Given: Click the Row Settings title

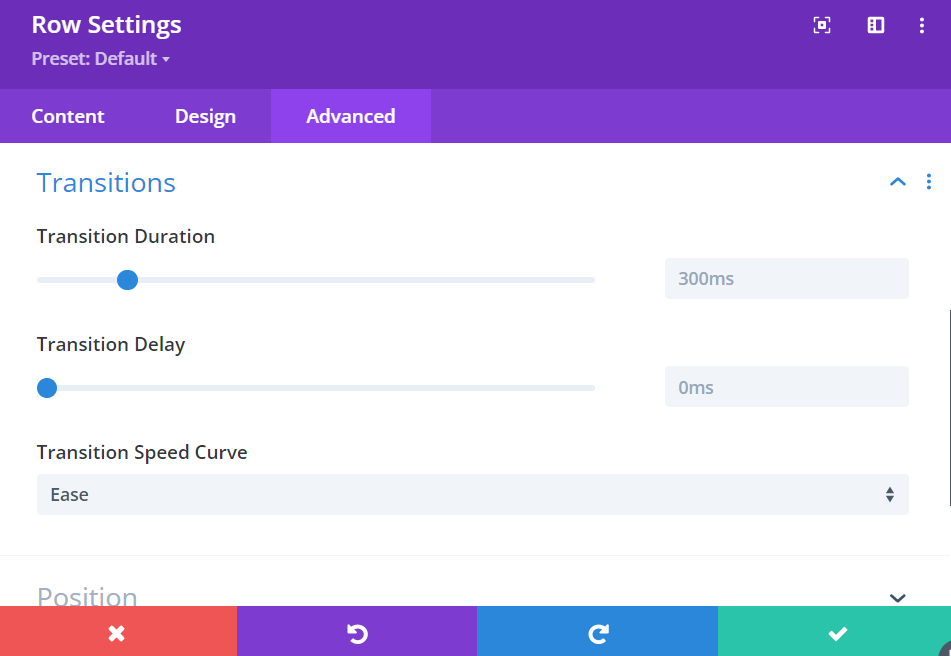Looking at the screenshot, I should coord(106,25).
